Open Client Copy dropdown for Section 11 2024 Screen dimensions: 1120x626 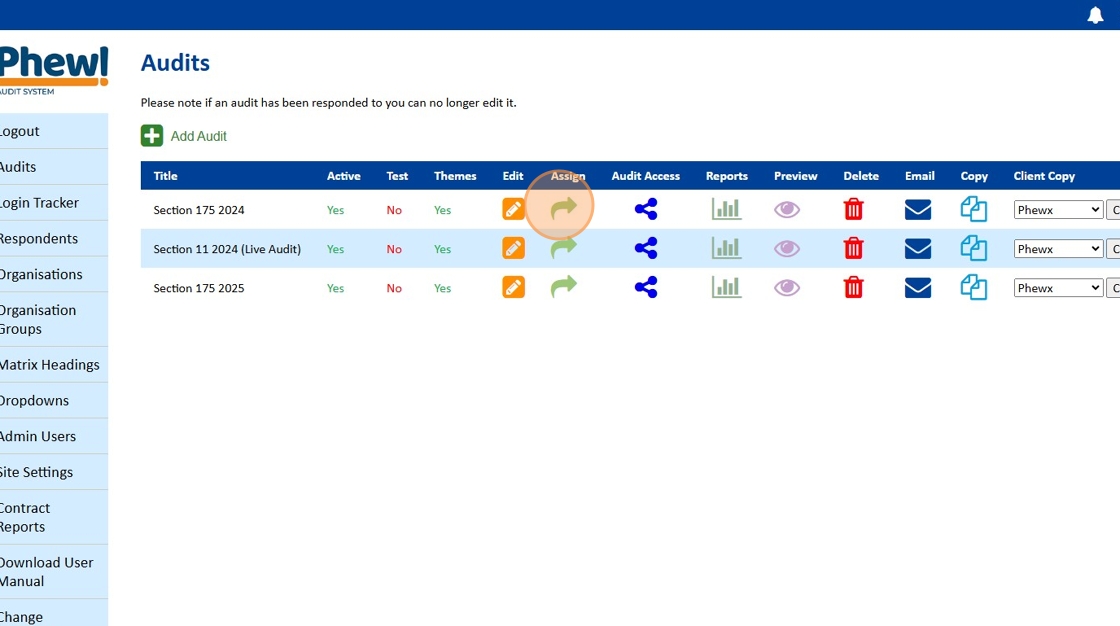coord(1058,249)
